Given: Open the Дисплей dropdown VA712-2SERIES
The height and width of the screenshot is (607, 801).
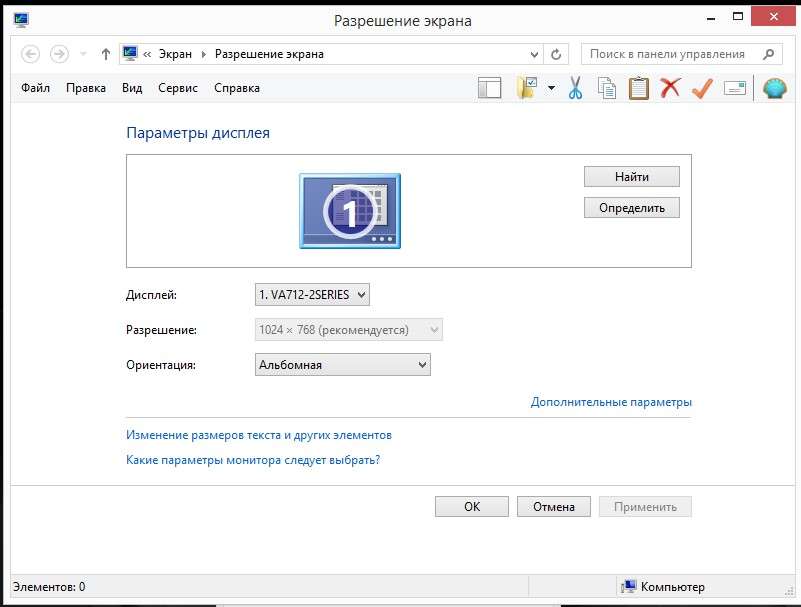Looking at the screenshot, I should [x=312, y=295].
